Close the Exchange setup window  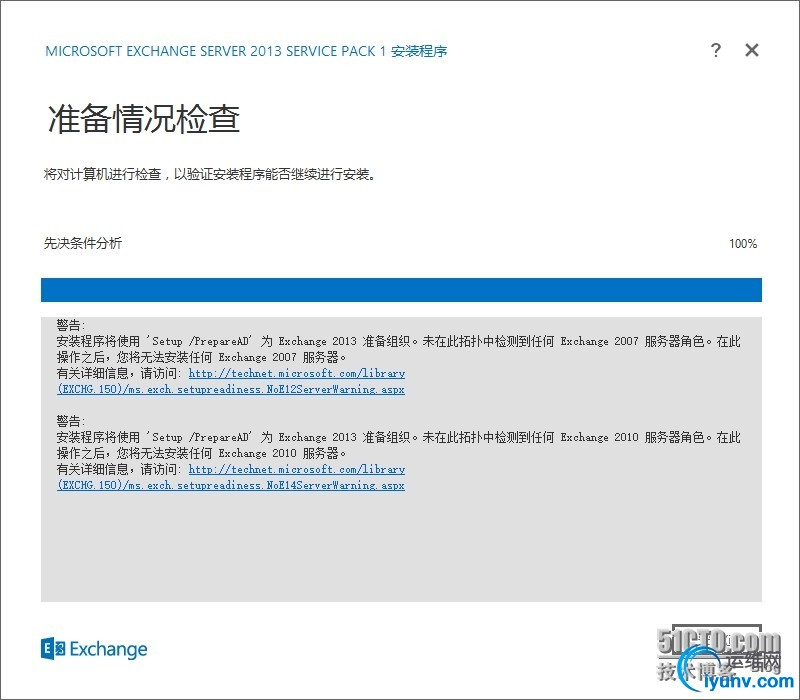pos(752,50)
